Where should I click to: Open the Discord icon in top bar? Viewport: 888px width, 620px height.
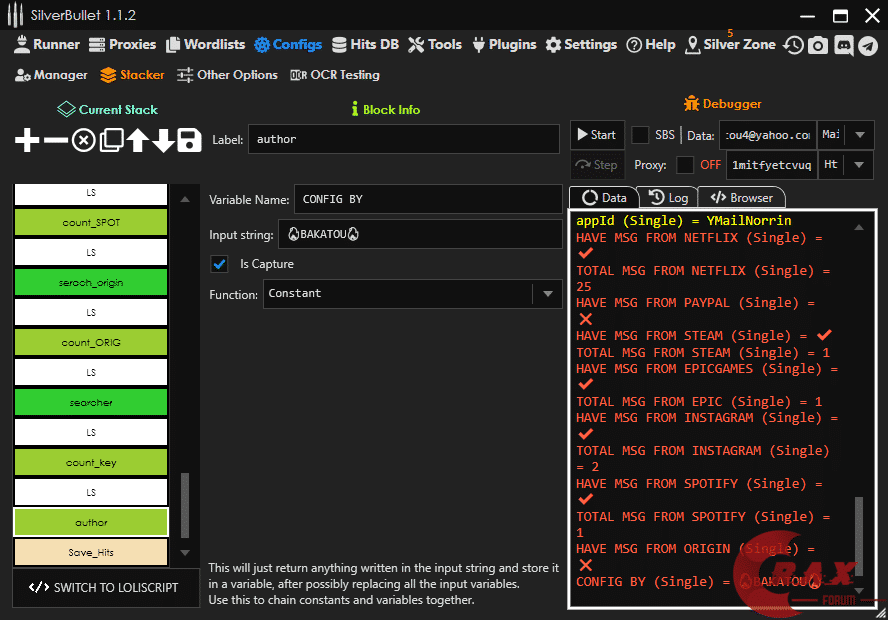coord(843,45)
